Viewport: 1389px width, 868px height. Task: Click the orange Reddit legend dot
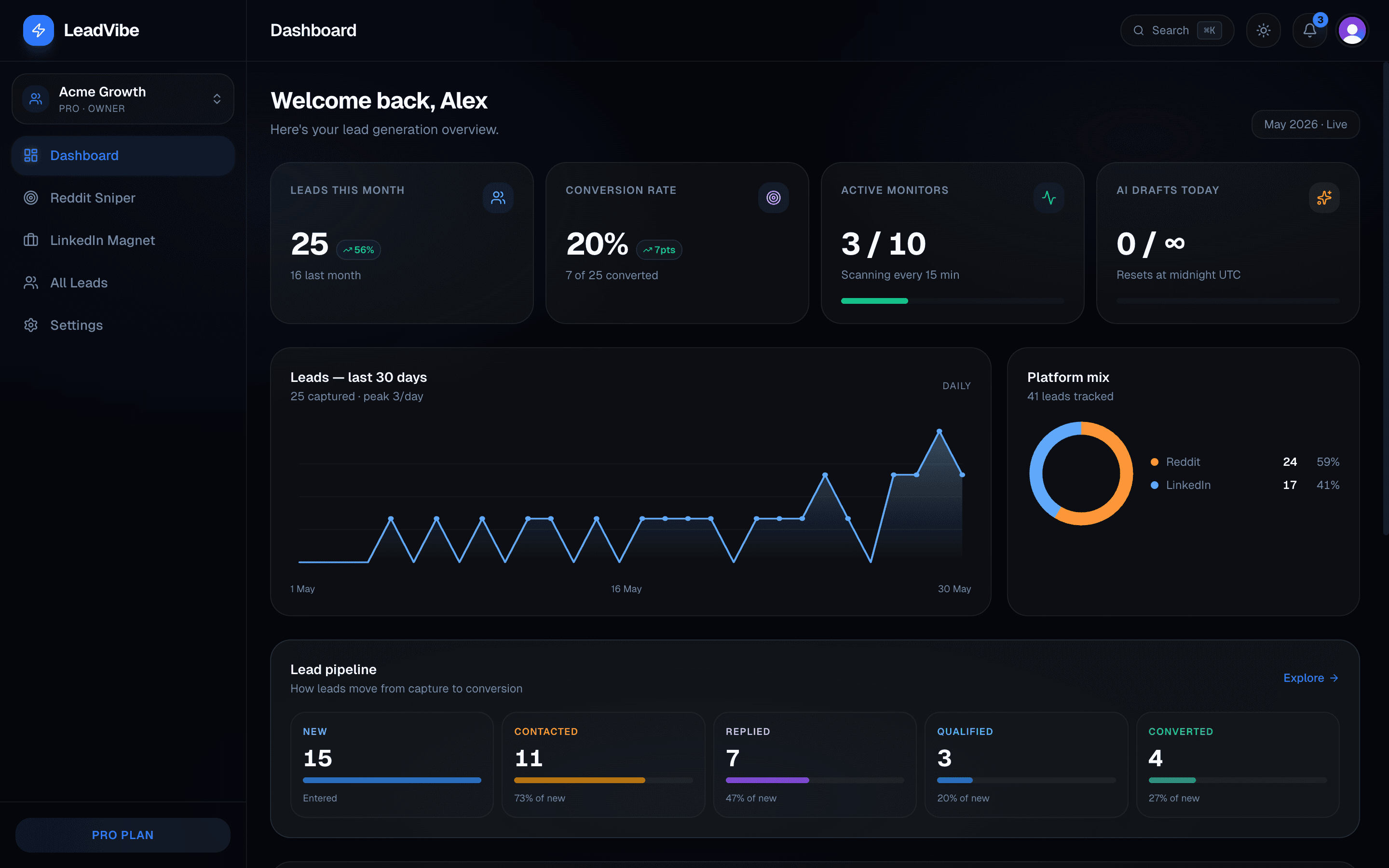[x=1154, y=462]
